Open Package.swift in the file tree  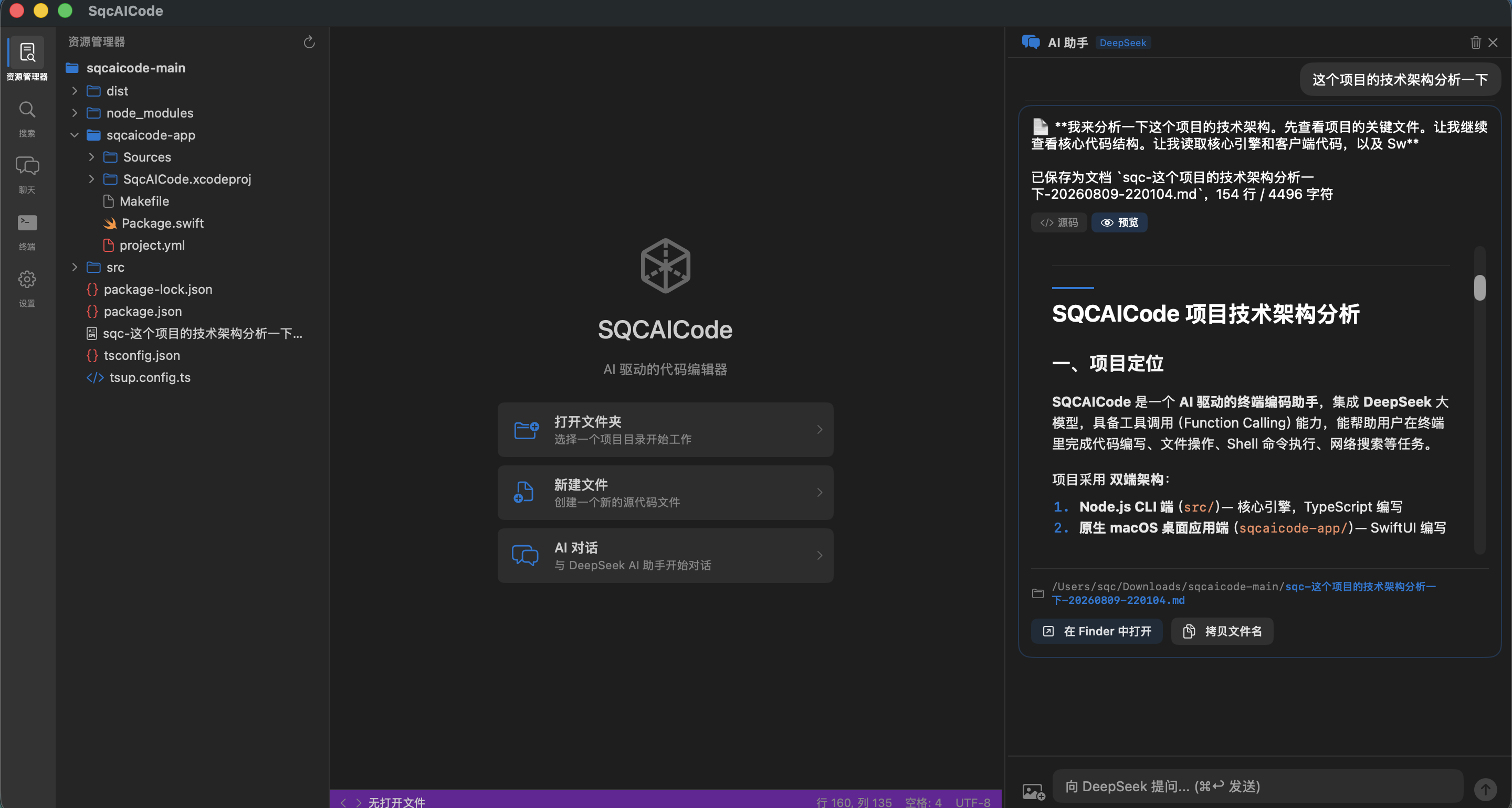pyautogui.click(x=163, y=223)
